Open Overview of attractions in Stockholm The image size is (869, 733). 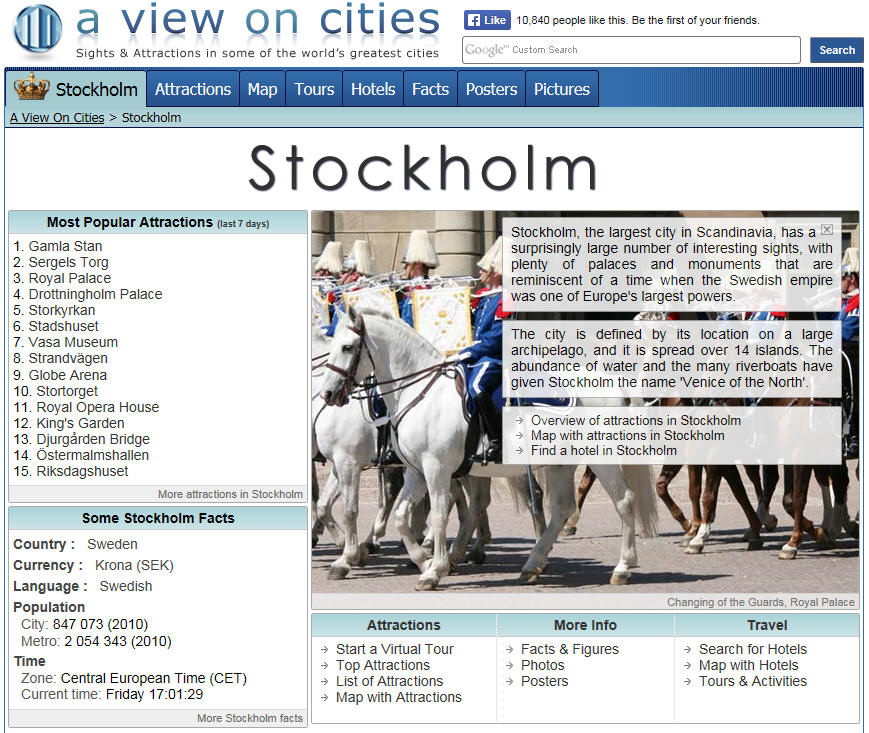click(636, 421)
